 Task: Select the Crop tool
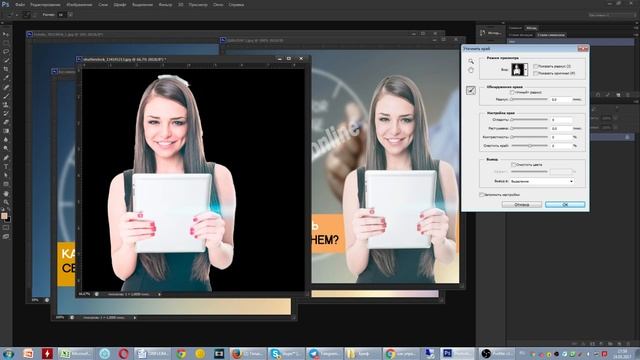tap(6, 69)
